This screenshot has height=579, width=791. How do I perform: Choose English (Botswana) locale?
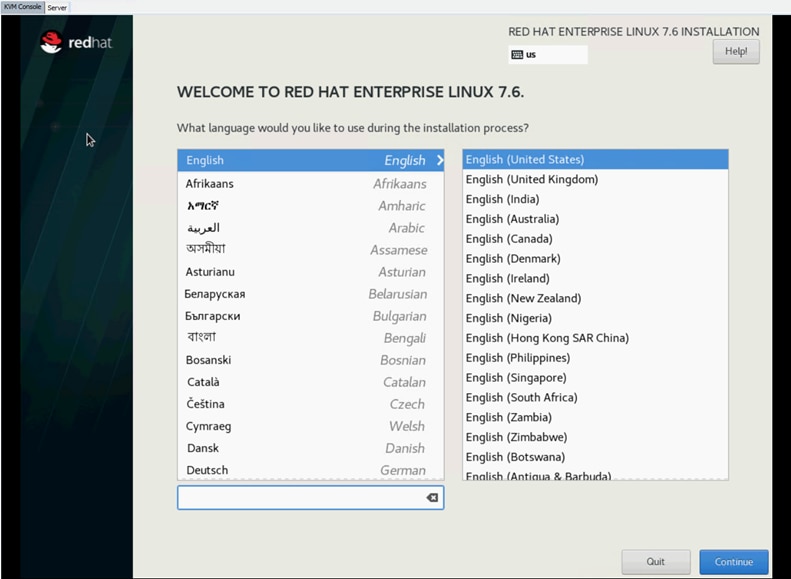595,457
